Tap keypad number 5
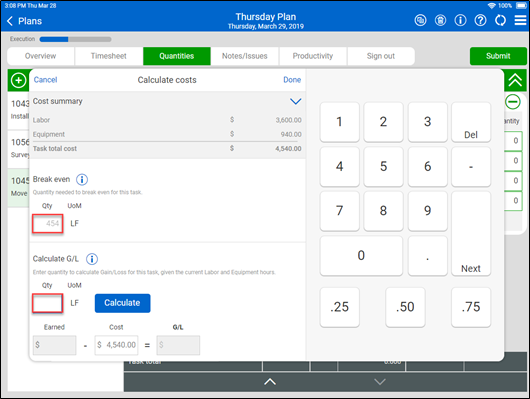The image size is (530, 399). tap(383, 166)
